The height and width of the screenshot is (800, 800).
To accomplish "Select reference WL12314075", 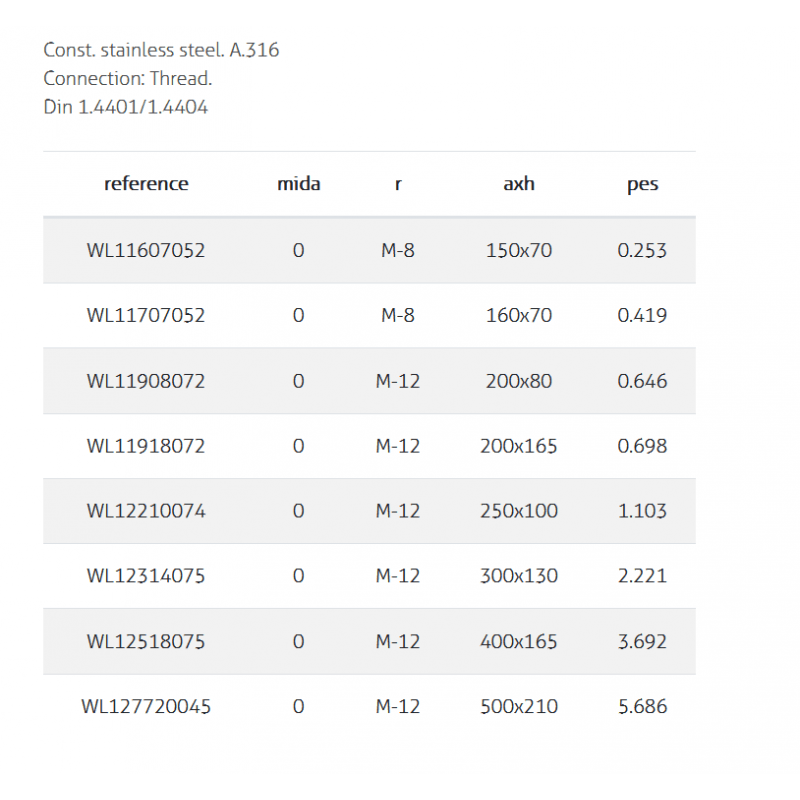I will (x=146, y=576).
